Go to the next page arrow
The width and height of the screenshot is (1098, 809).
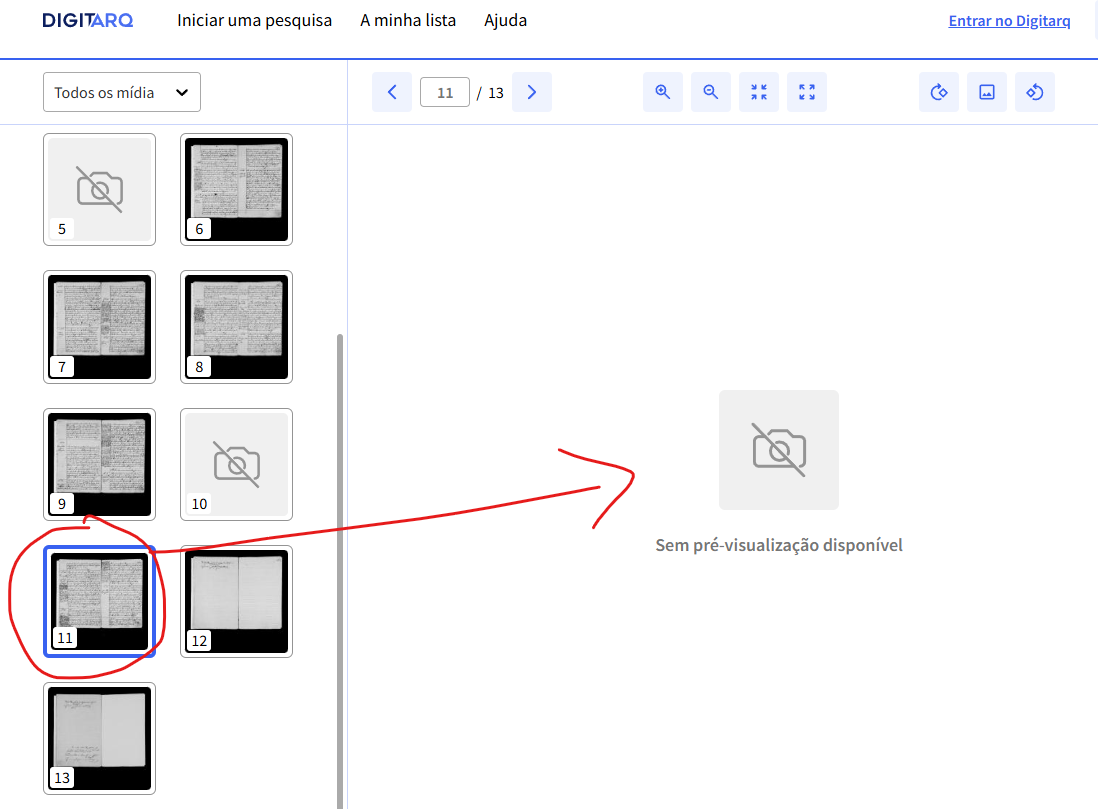[531, 92]
